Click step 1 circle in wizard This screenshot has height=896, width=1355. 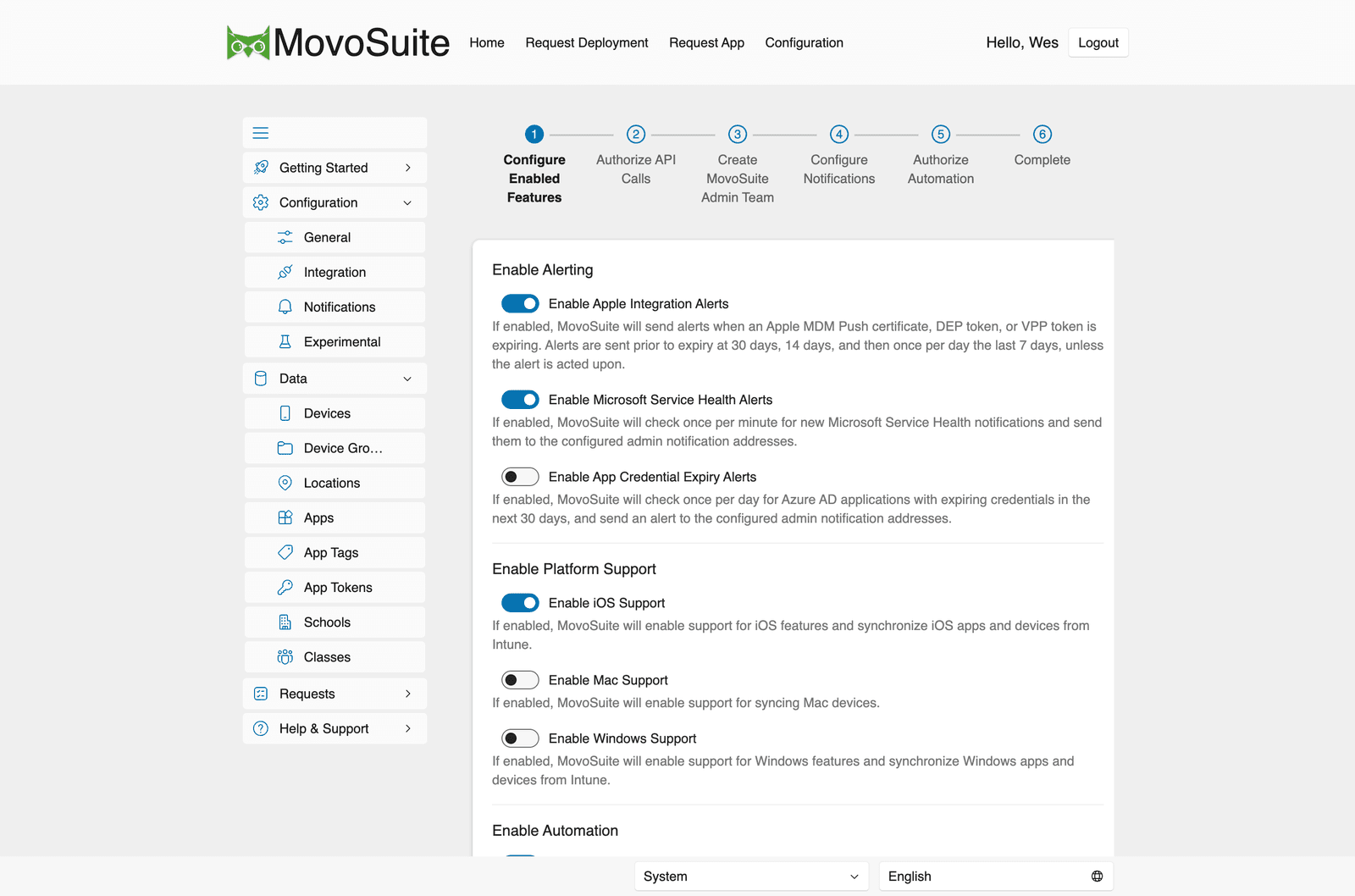[534, 135]
